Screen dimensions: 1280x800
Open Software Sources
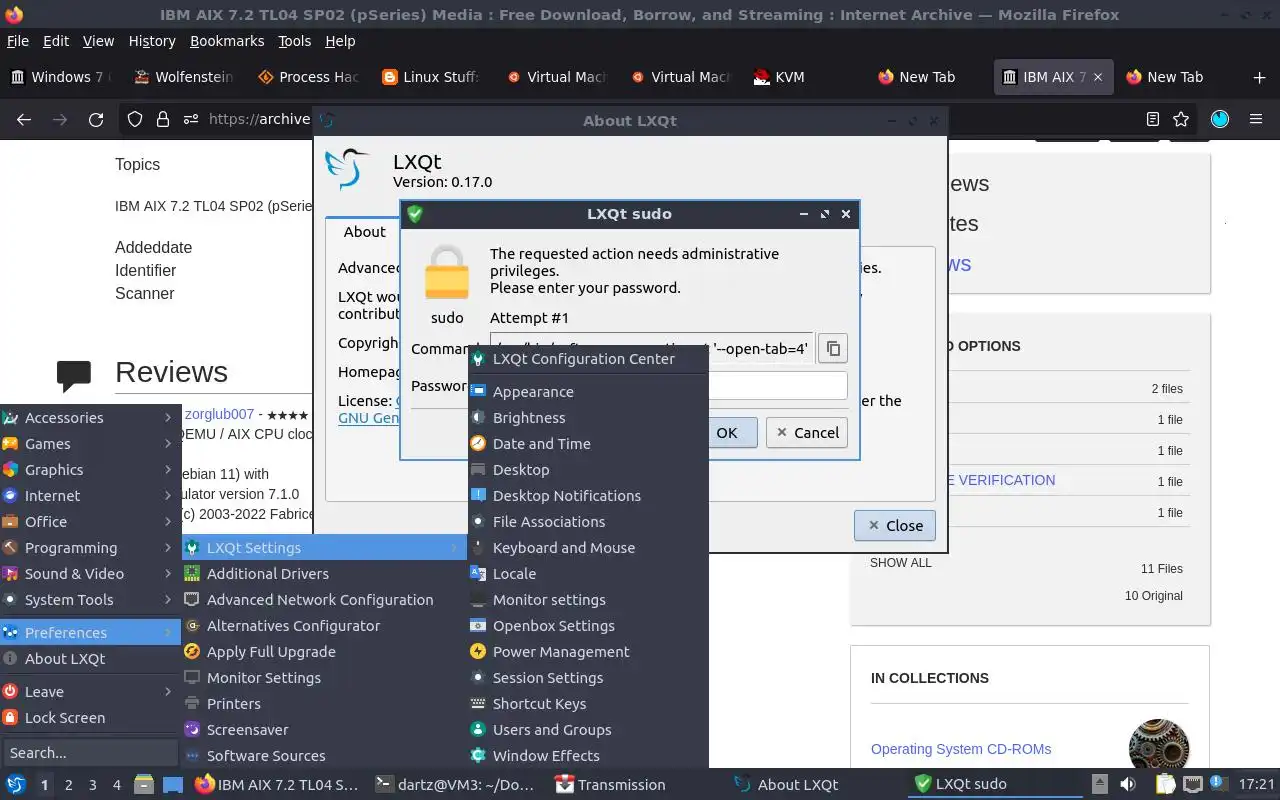point(325,756)
